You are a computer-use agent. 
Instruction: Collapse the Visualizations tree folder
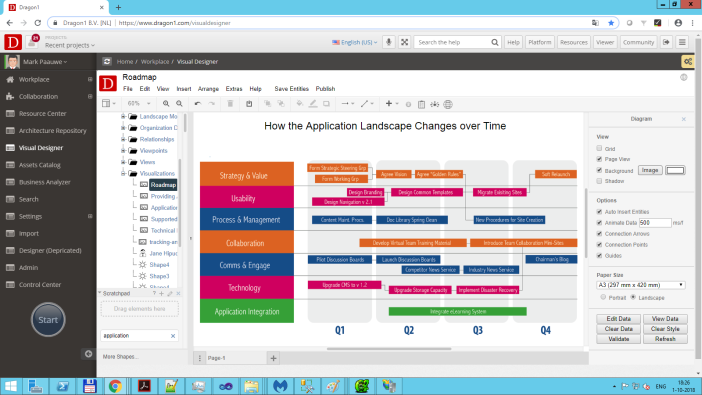coord(123,173)
